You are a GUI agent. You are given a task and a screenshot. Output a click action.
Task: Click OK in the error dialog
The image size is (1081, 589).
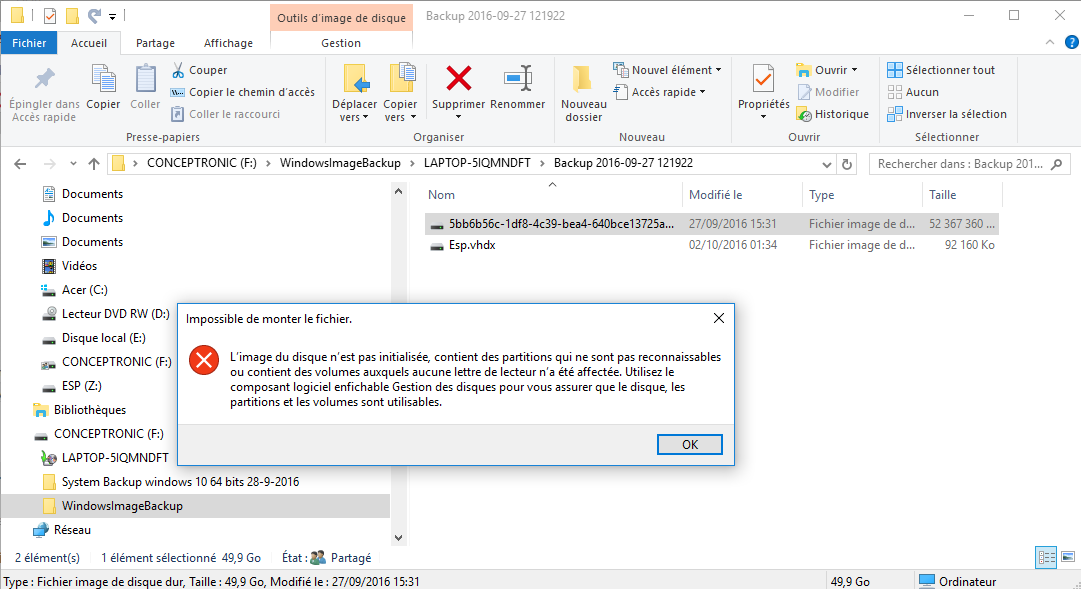(x=689, y=445)
